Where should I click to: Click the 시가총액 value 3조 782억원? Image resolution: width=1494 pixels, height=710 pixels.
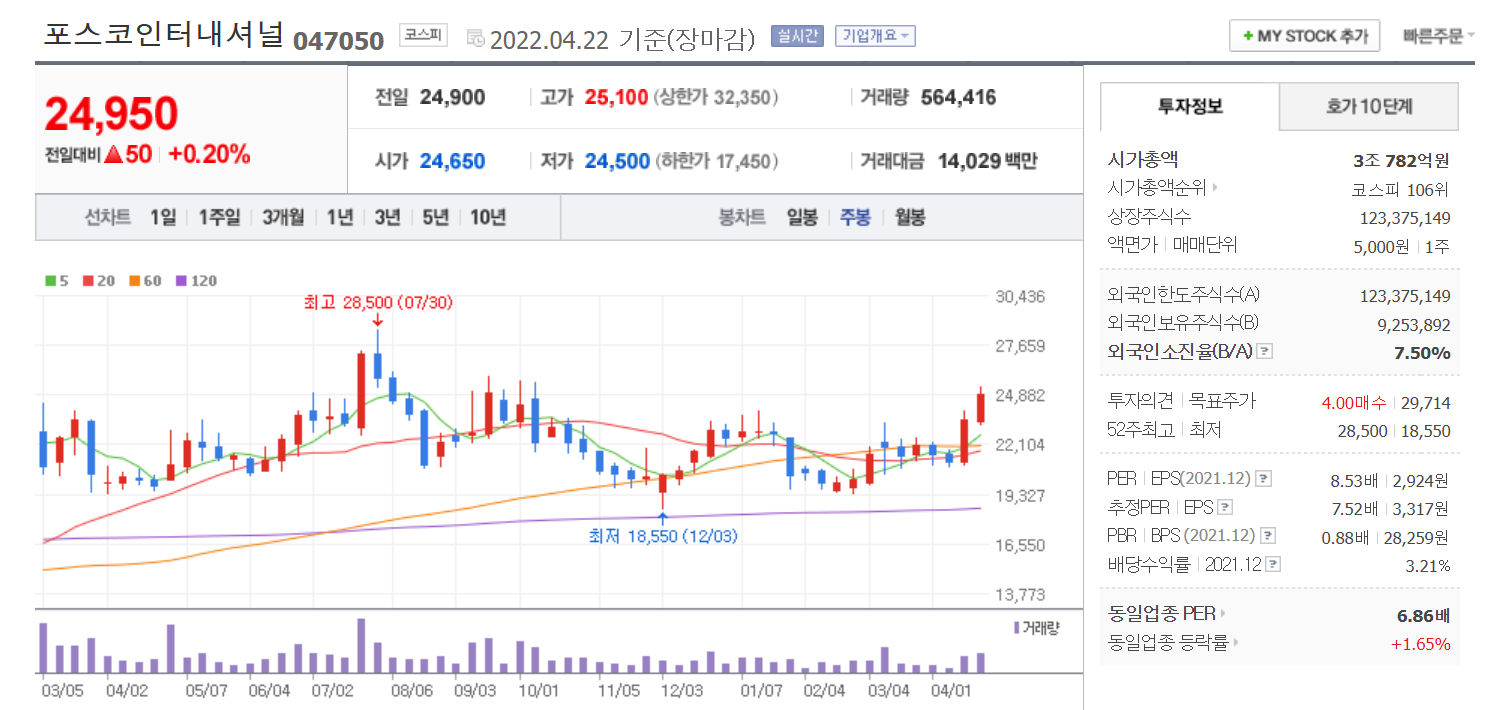click(1400, 160)
